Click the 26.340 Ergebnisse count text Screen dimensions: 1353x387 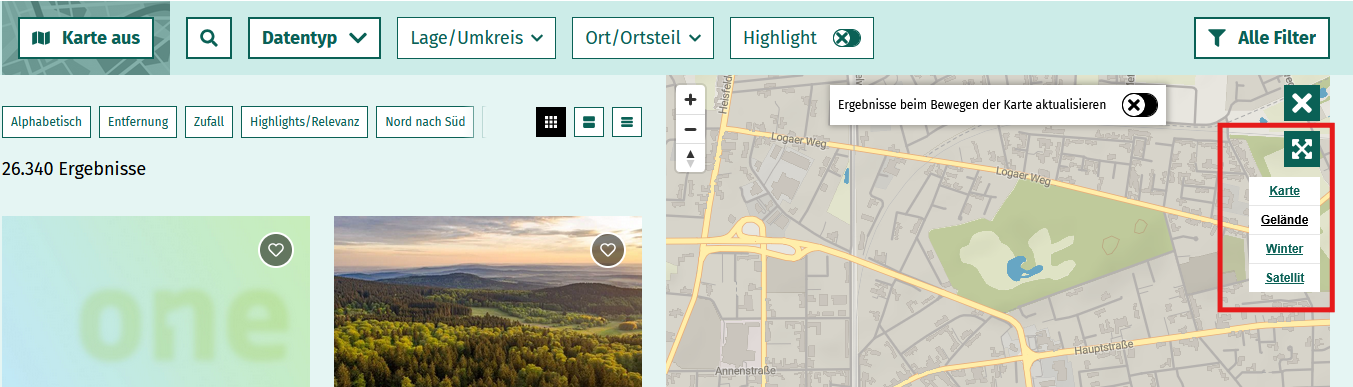(x=74, y=169)
